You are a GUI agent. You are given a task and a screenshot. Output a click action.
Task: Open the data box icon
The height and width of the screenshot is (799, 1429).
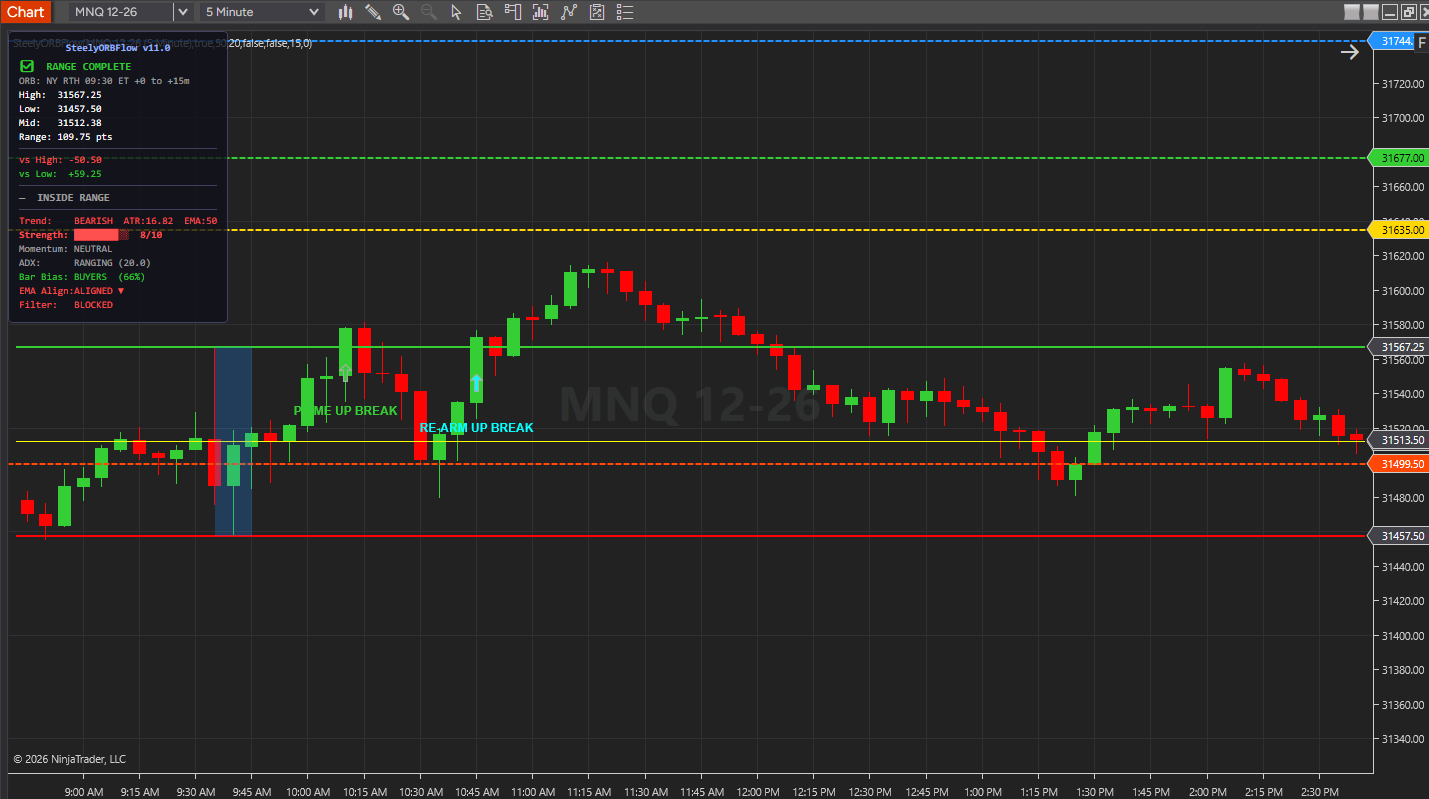click(x=485, y=12)
